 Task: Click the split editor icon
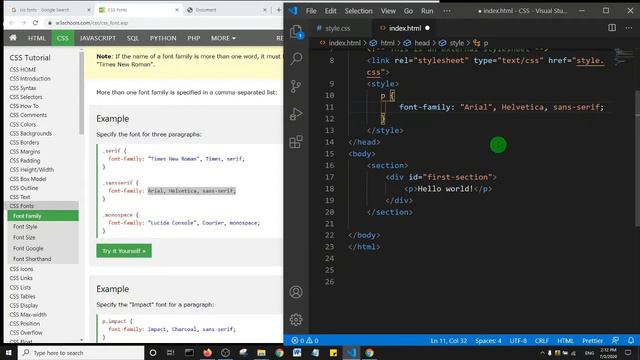(x=612, y=28)
